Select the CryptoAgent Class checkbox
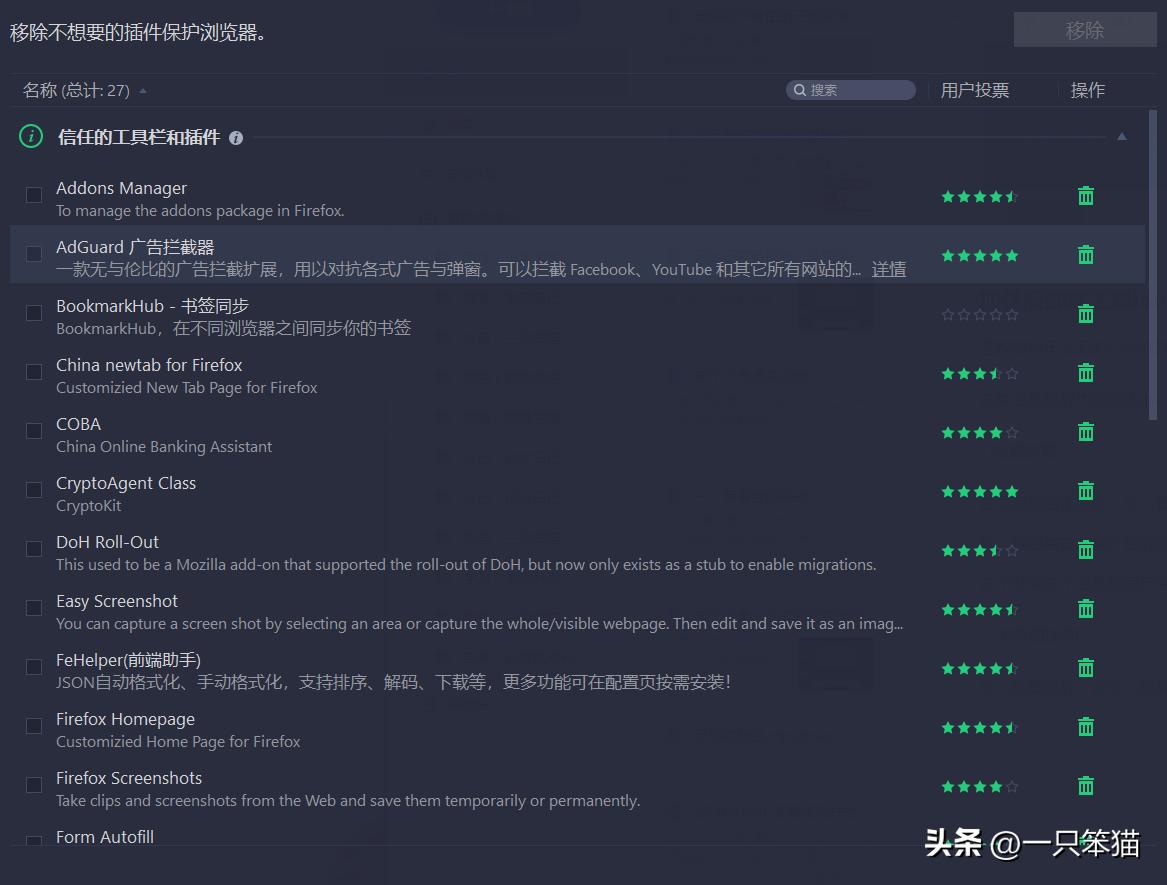This screenshot has width=1167, height=885. (33, 490)
